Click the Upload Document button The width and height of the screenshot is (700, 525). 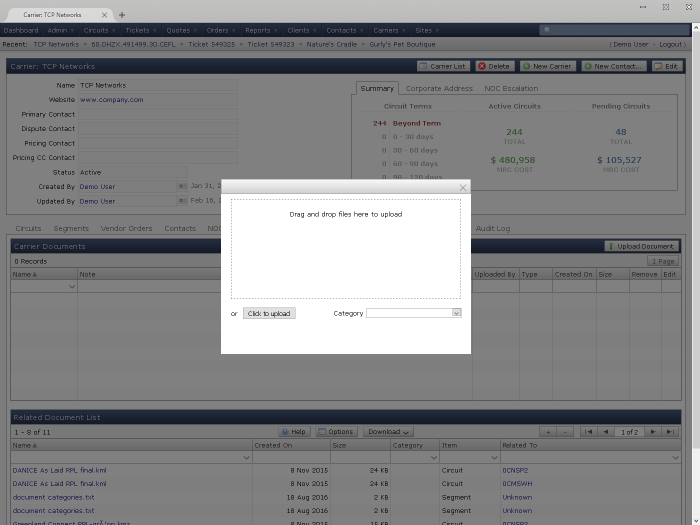(642, 246)
